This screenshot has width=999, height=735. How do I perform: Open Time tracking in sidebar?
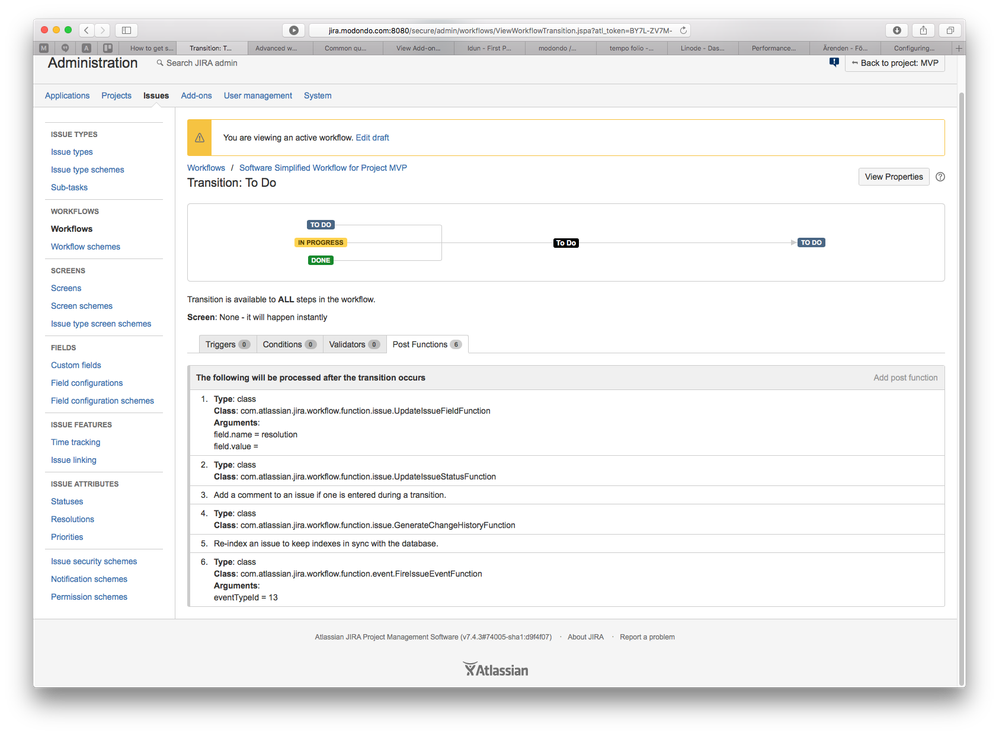tap(75, 443)
